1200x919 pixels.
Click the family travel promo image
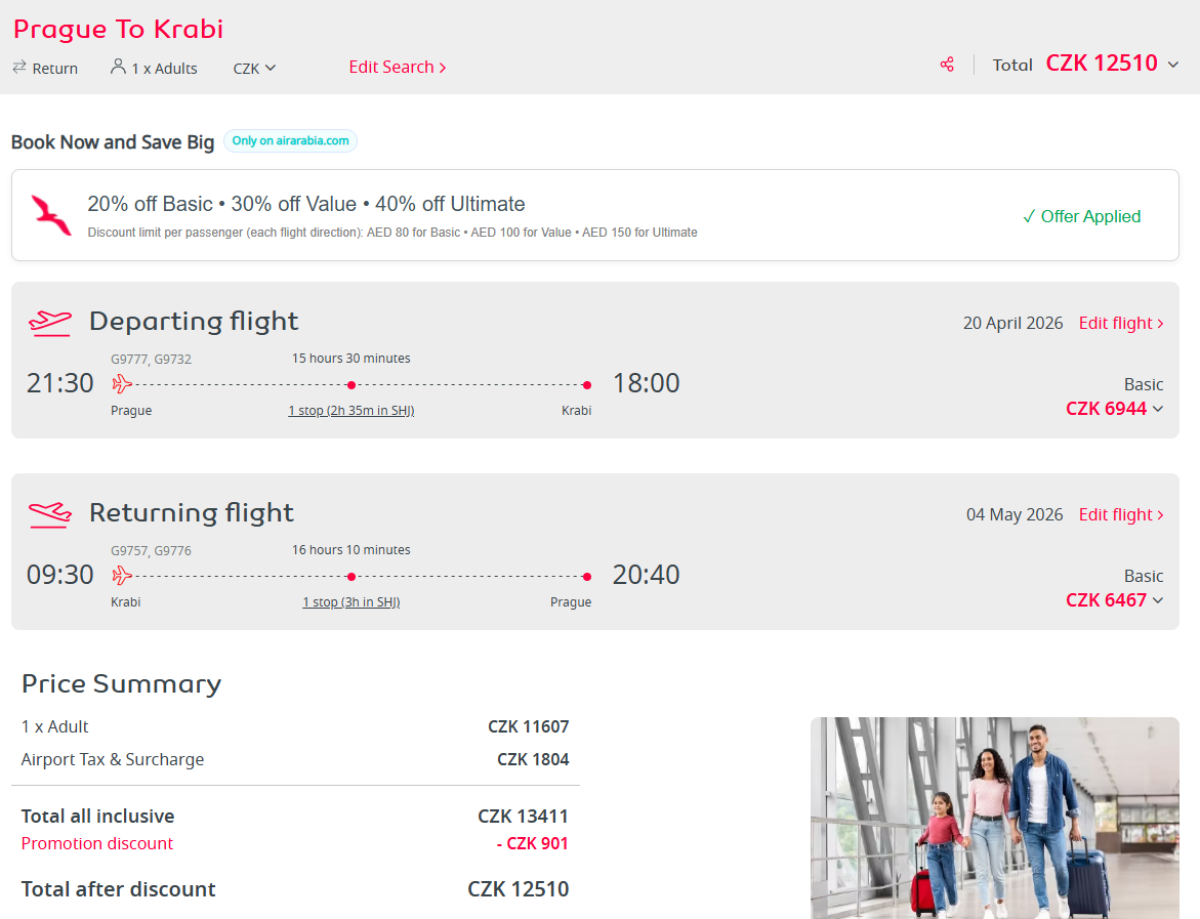coord(994,817)
